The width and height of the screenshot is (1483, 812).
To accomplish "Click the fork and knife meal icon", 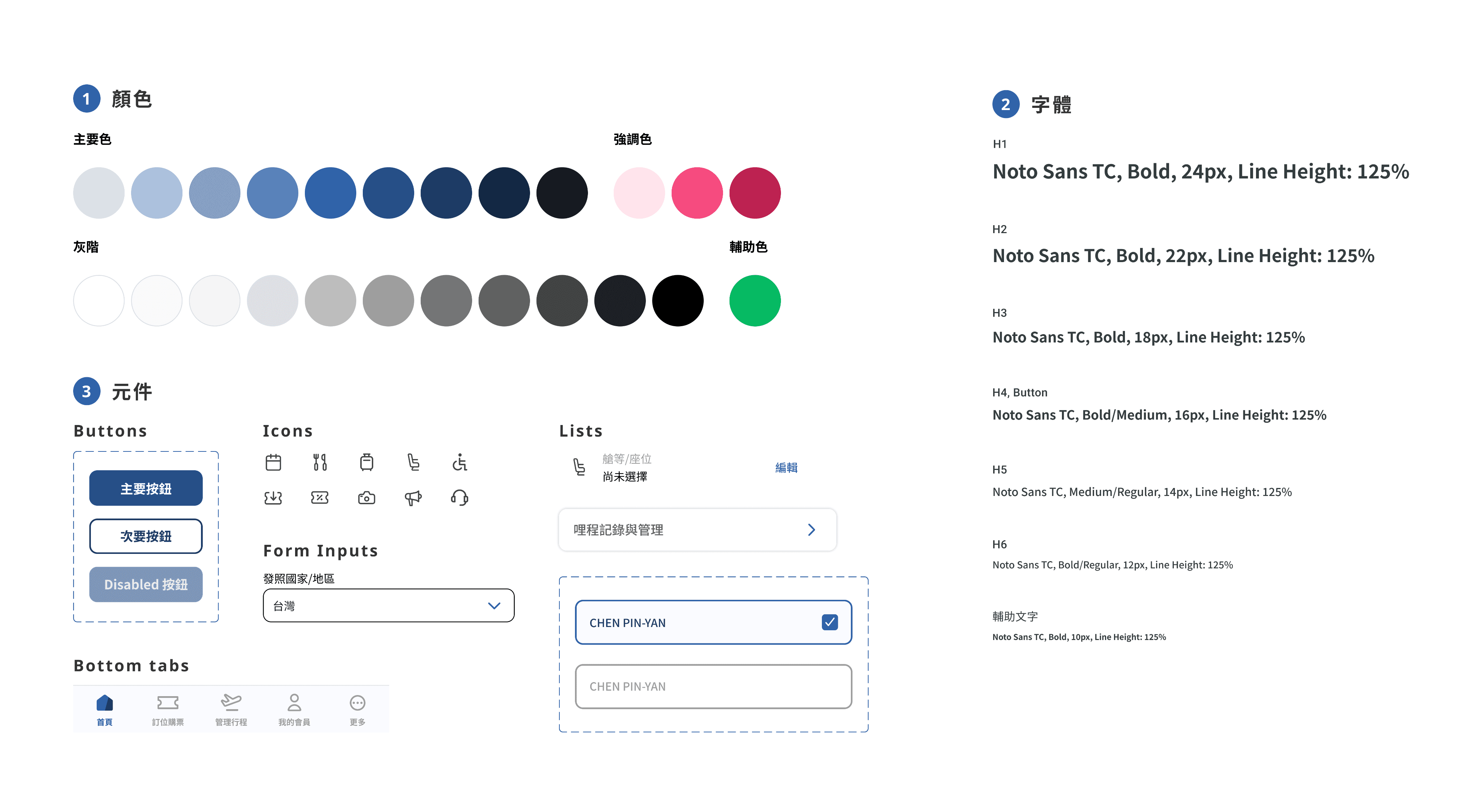I will 320,462.
